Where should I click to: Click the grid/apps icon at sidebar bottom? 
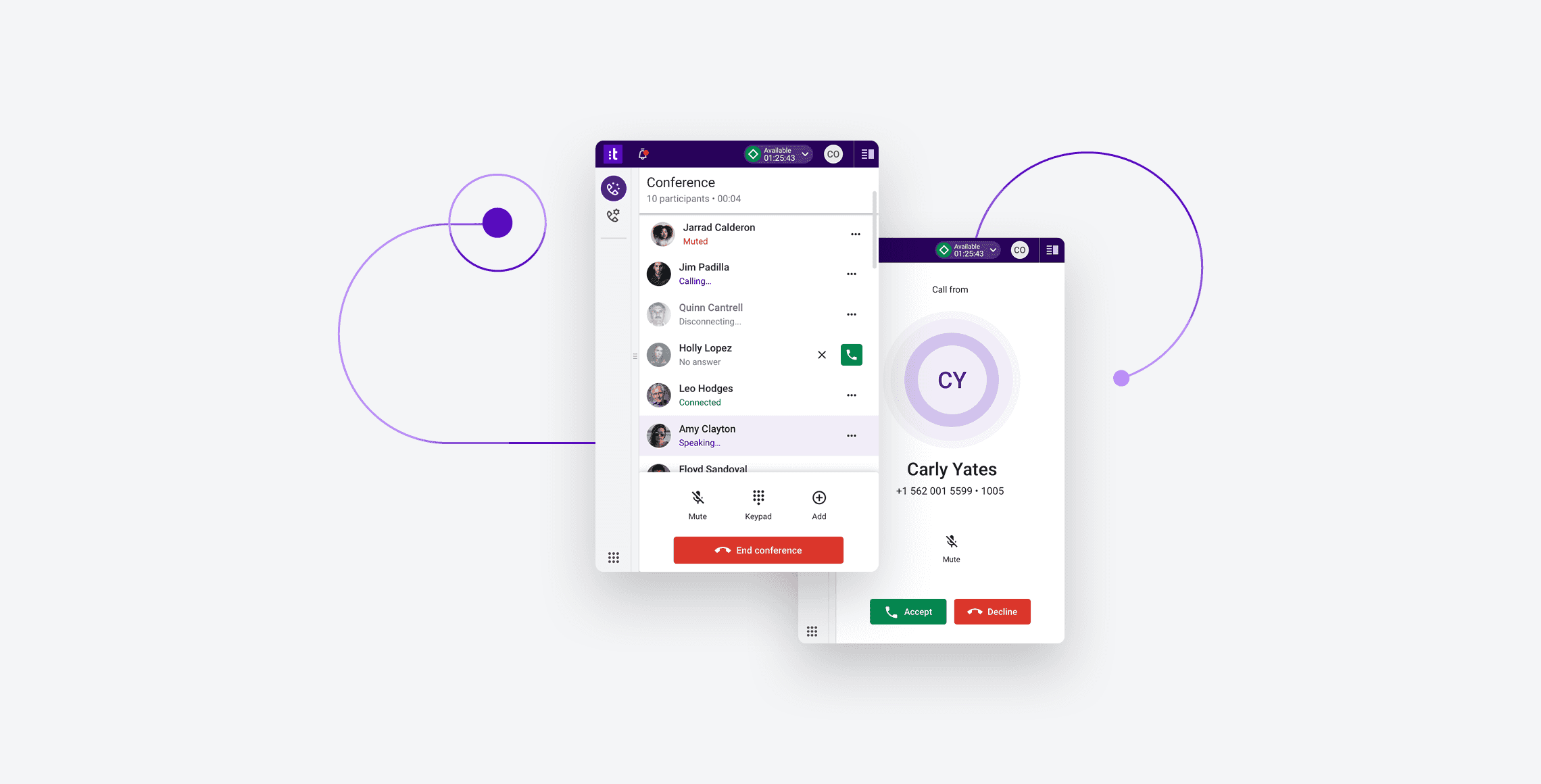click(x=613, y=557)
